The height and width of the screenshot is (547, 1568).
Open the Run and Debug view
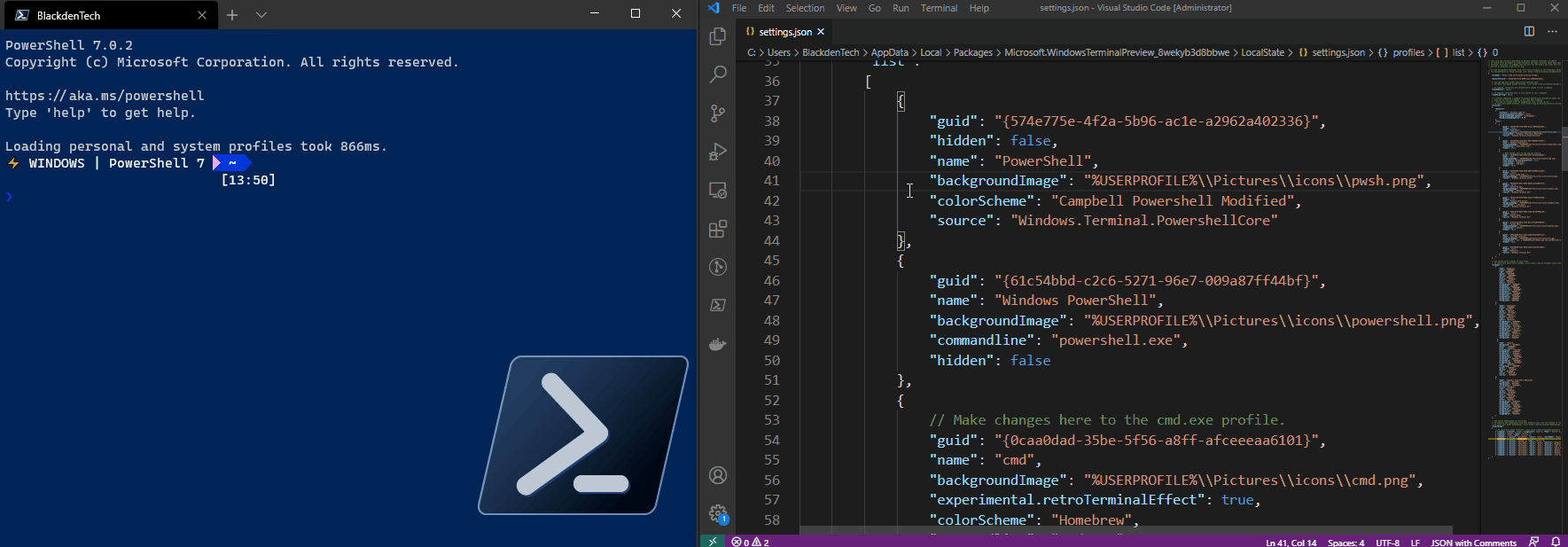pyautogui.click(x=718, y=152)
